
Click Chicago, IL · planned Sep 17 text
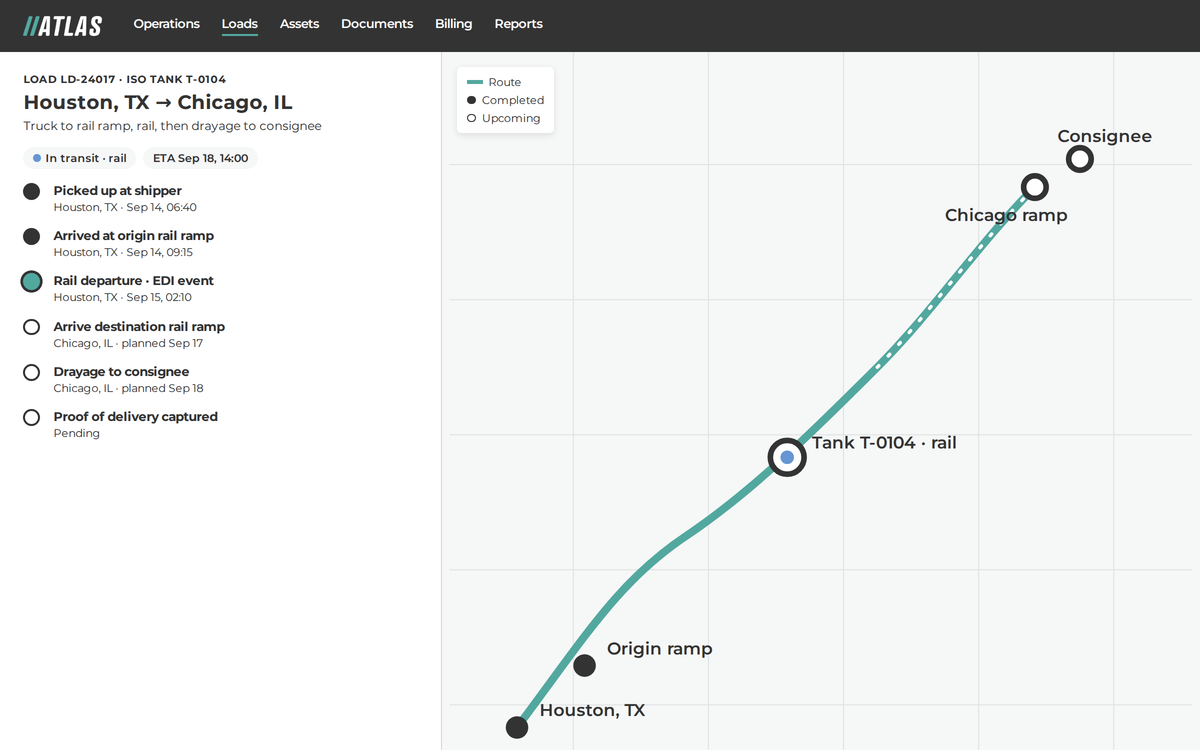[128, 344]
